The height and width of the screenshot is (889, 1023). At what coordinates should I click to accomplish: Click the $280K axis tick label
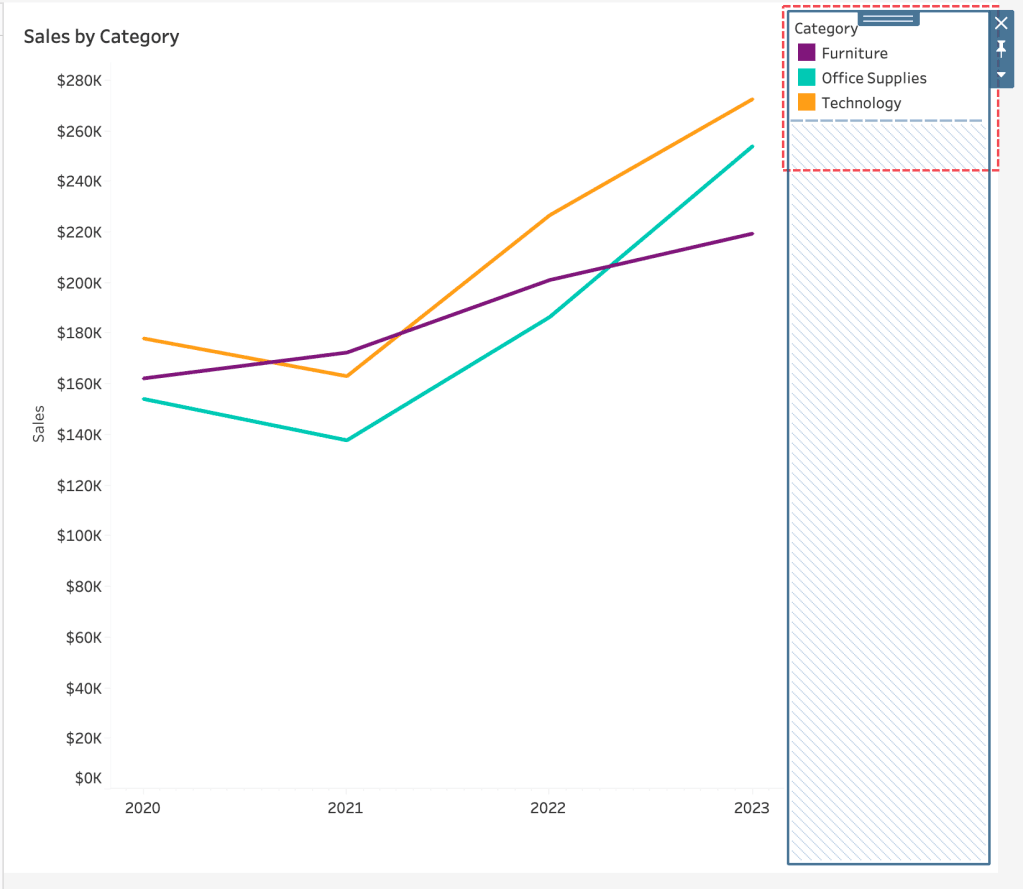tap(80, 81)
